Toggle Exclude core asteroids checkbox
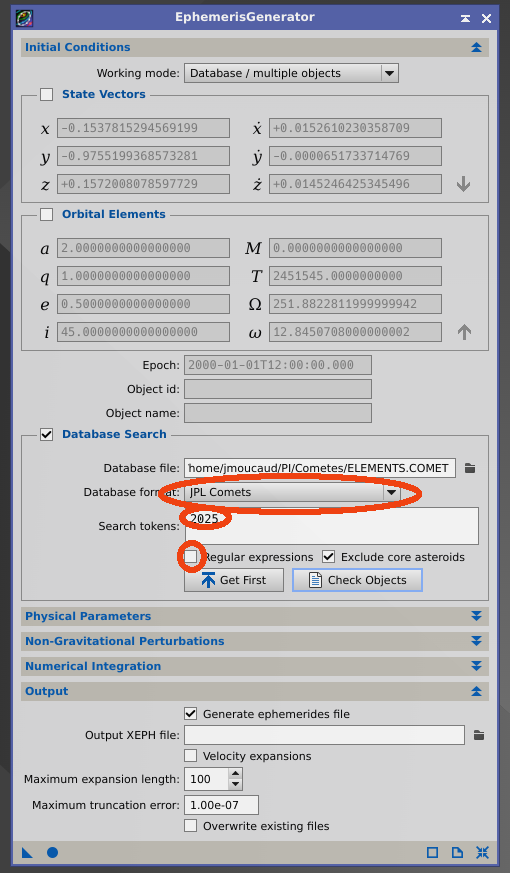 [x=328, y=557]
